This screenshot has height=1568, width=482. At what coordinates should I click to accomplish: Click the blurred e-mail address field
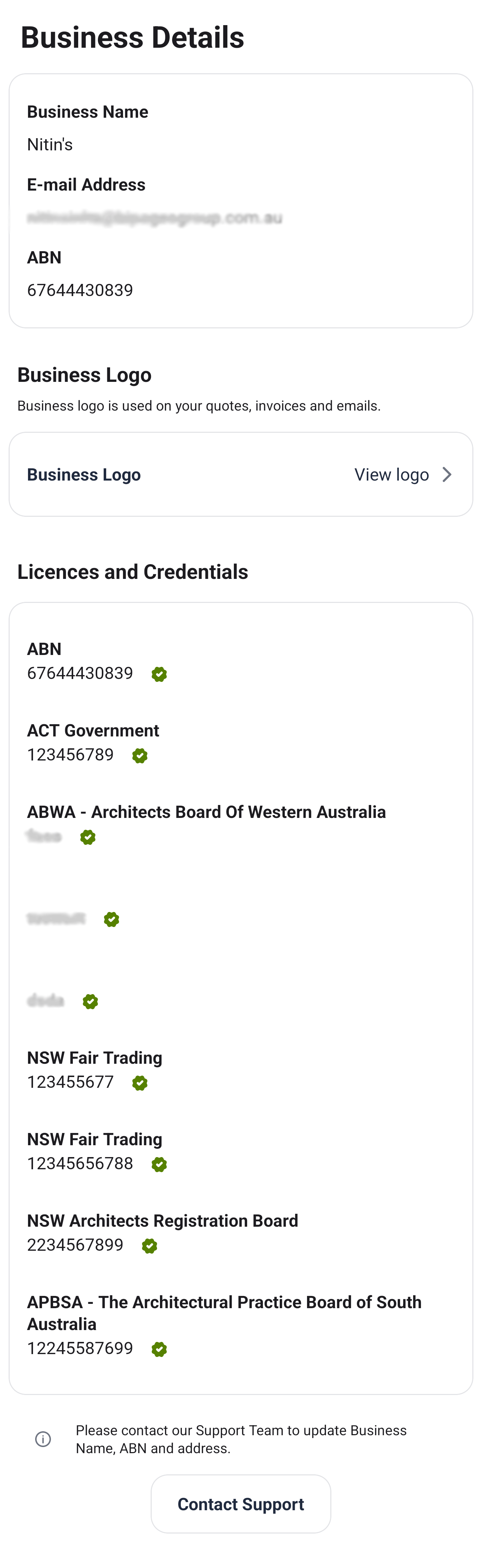pos(155,218)
